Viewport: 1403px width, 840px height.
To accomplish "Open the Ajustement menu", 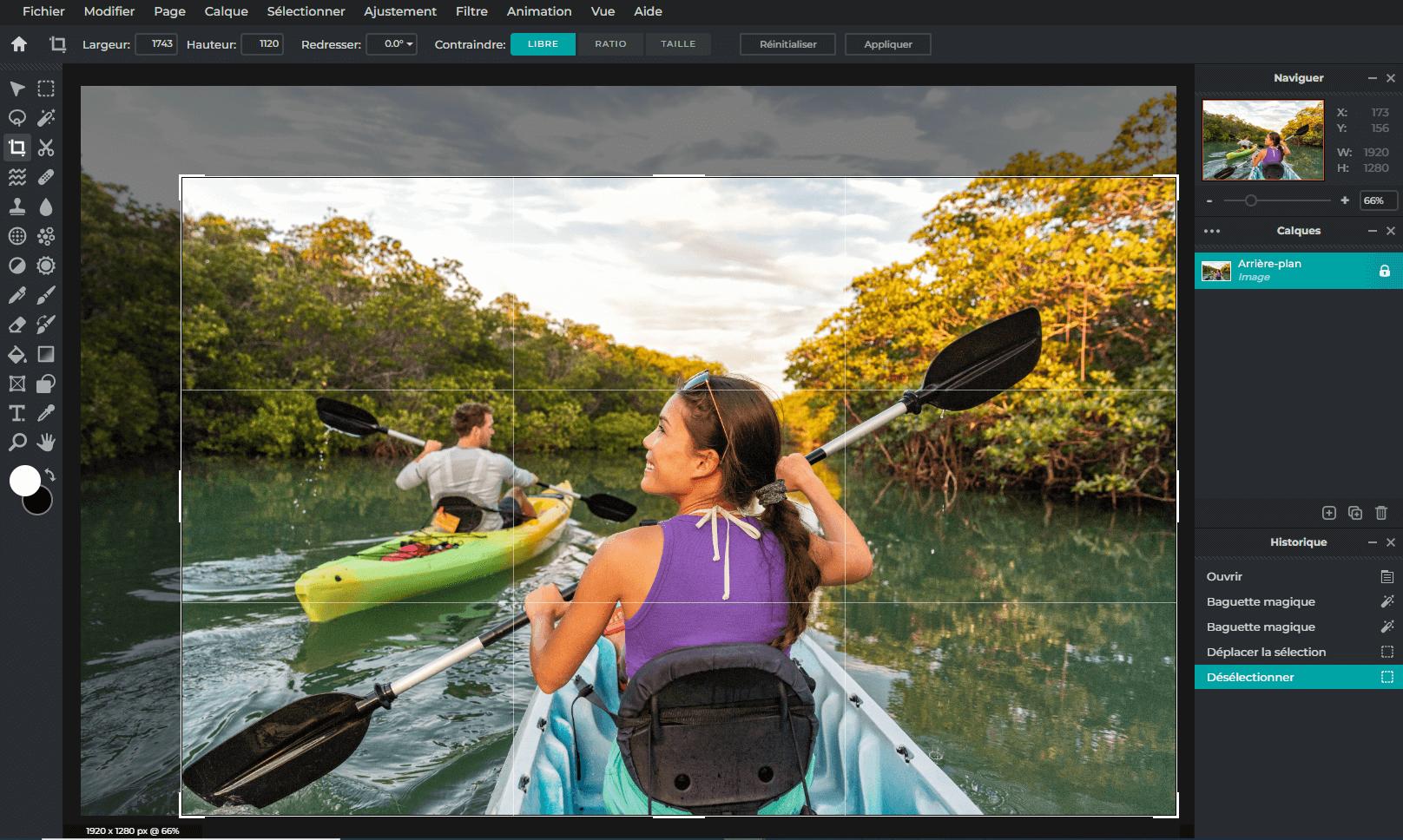I will click(x=400, y=11).
